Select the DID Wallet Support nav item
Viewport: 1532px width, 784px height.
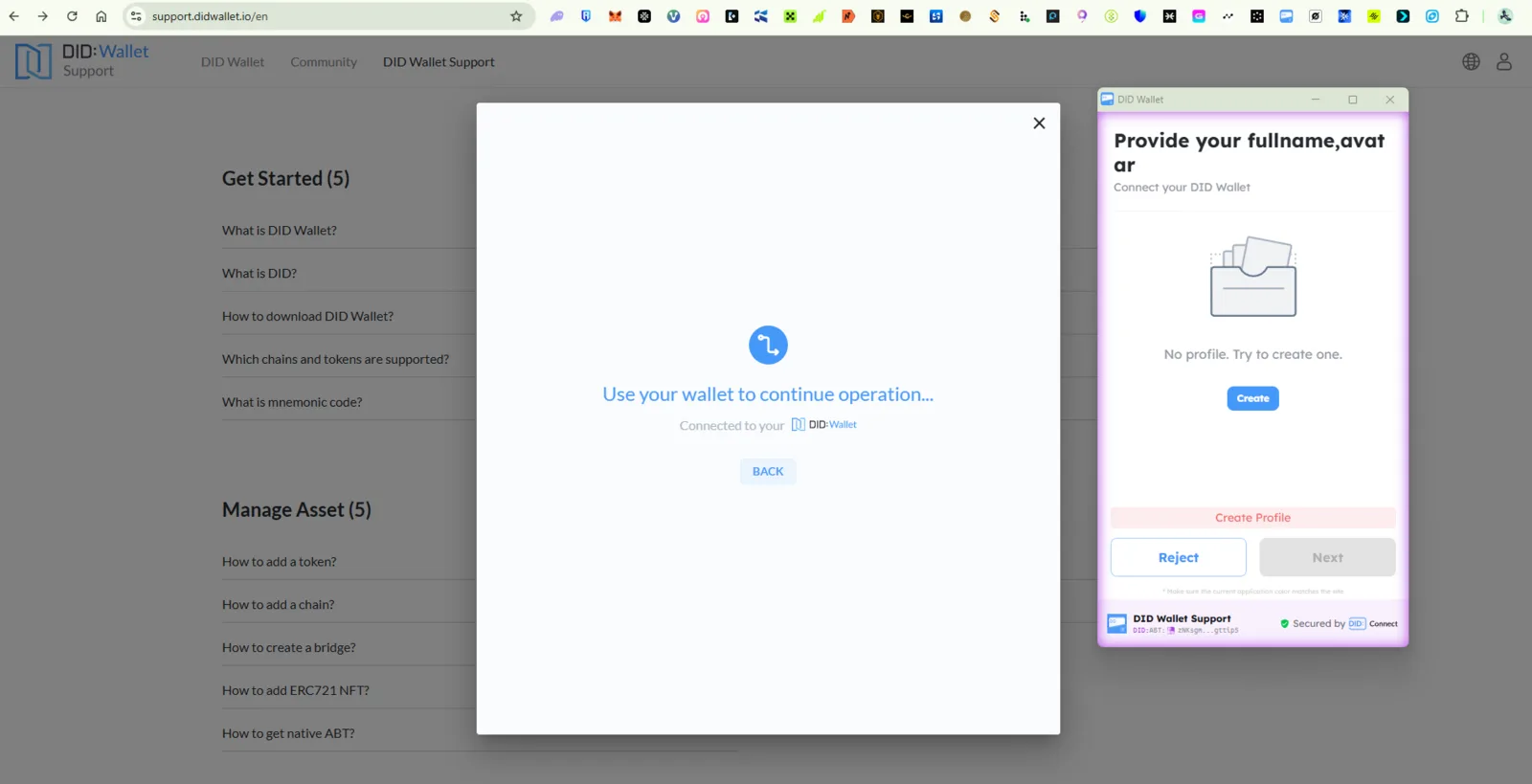(439, 62)
